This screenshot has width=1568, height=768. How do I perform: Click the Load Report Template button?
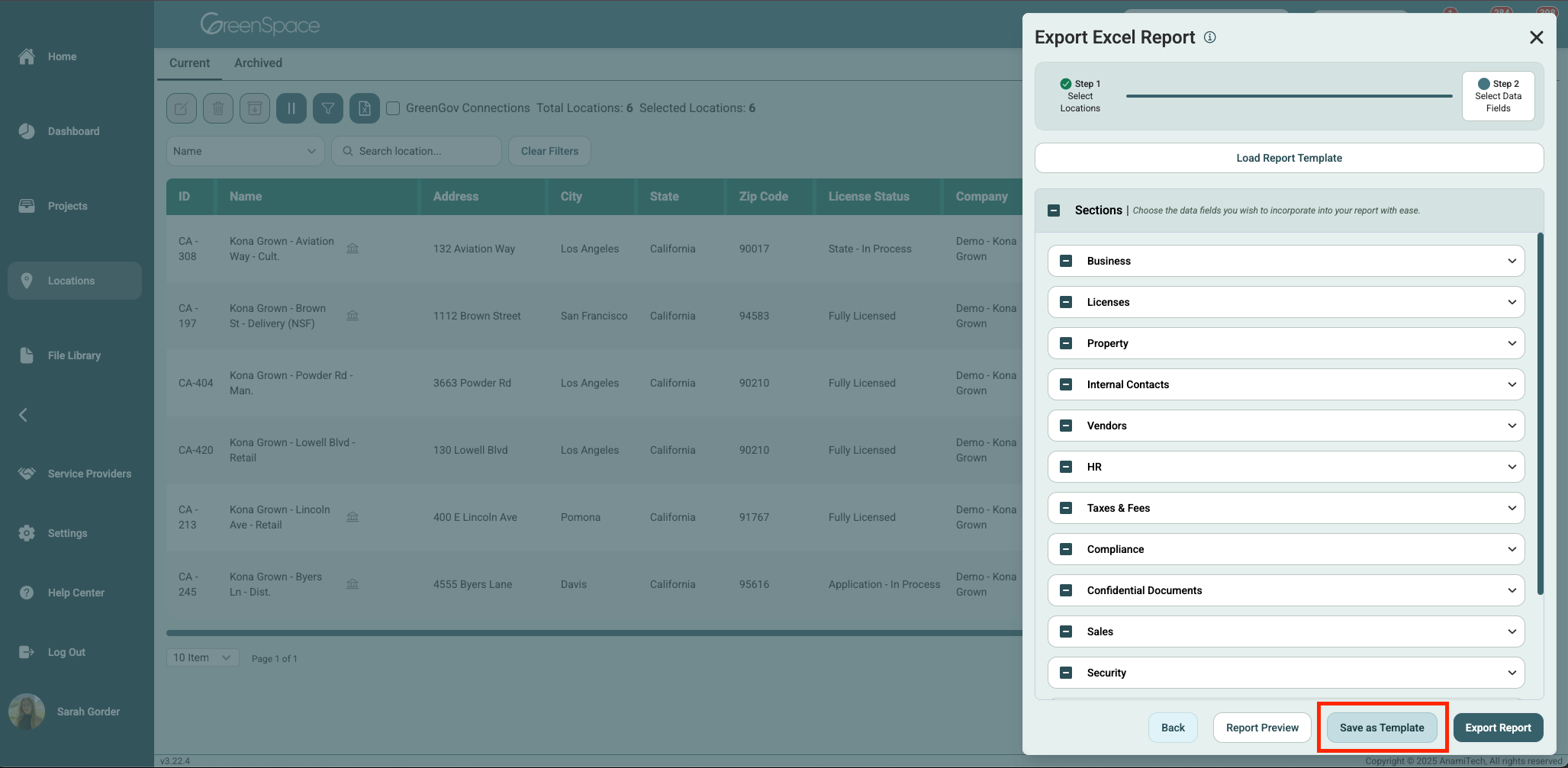click(x=1289, y=158)
